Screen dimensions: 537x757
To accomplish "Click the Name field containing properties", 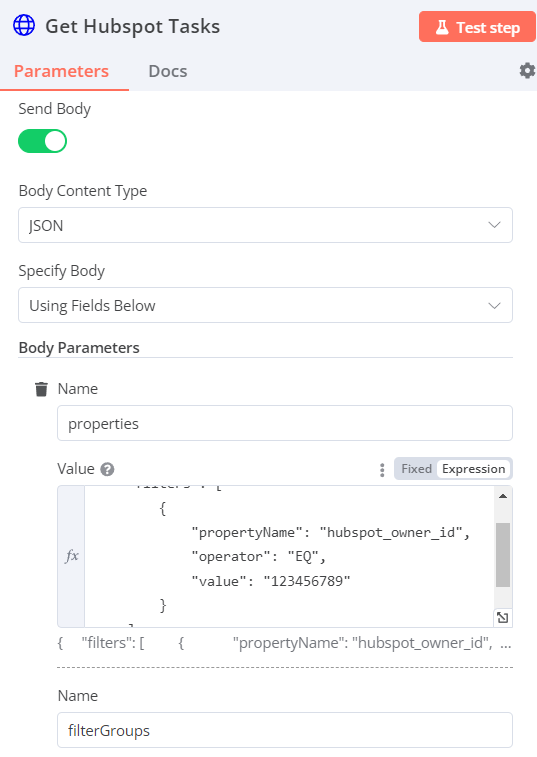I will coord(284,423).
